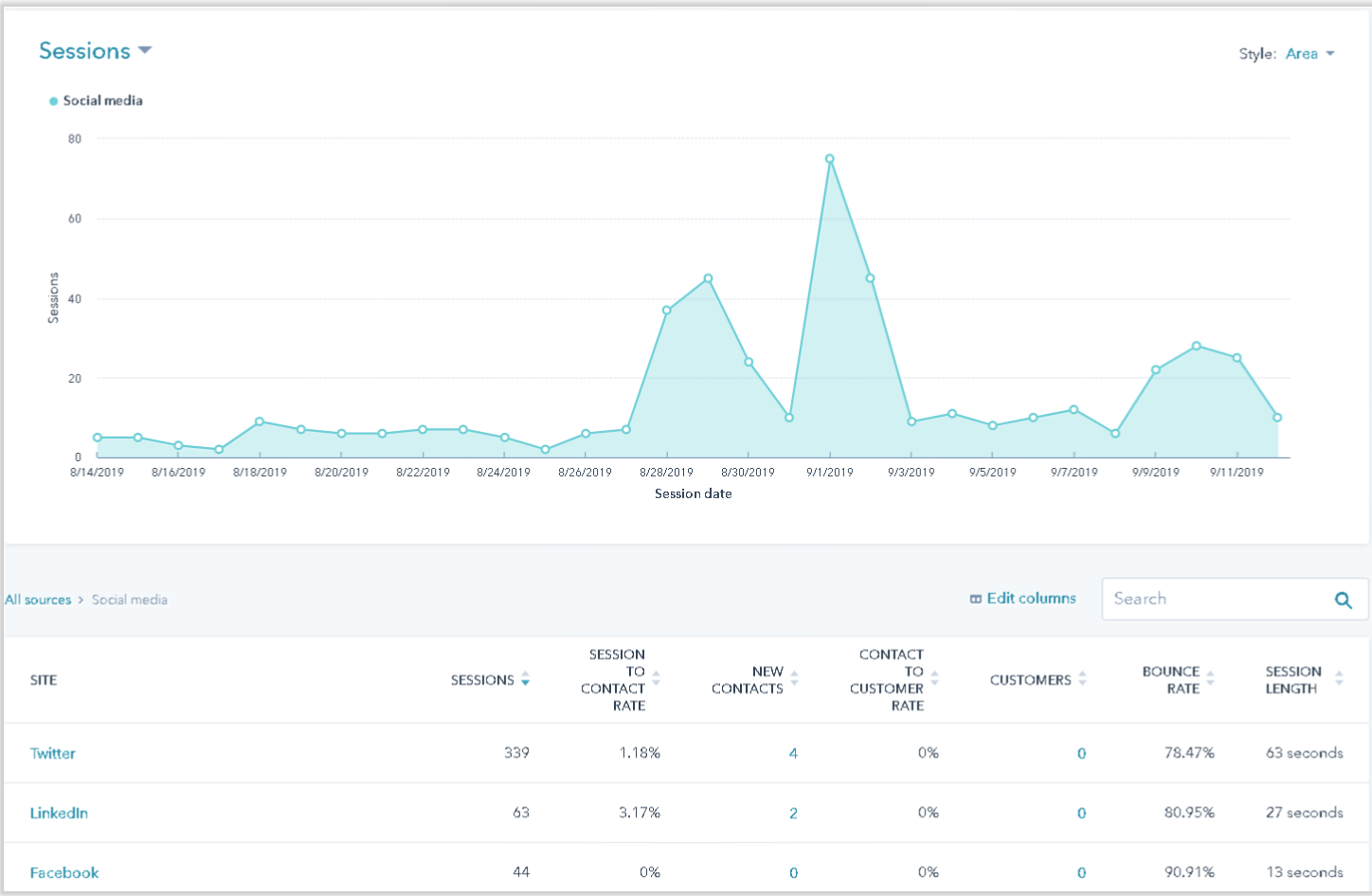Select the 9/1/2019 peak data point
Viewport: 1372px width, 896px height.
coord(829,159)
